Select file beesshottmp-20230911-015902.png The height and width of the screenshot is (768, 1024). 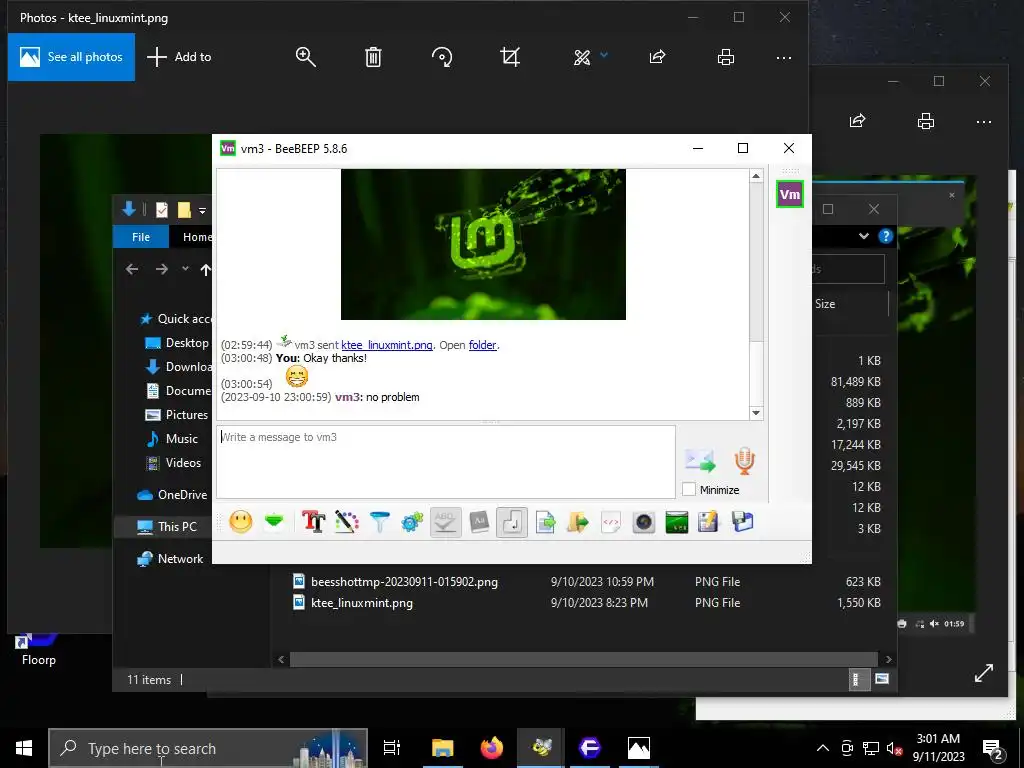click(x=404, y=582)
